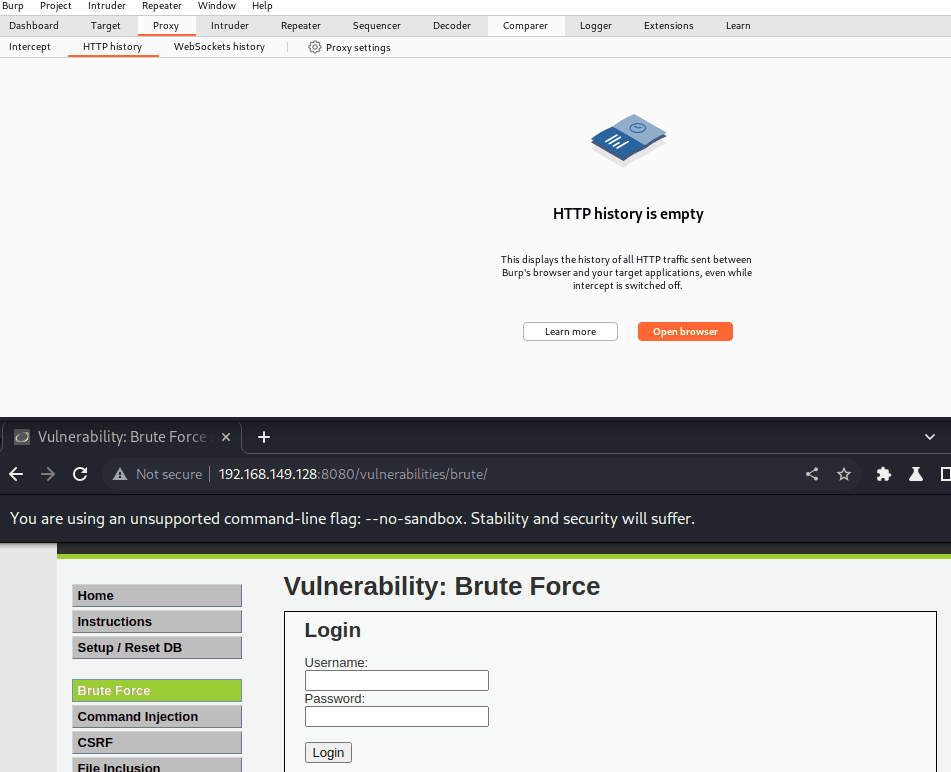This screenshot has width=951, height=772.
Task: Click the tab favicon of Brute Force page
Action: click(22, 437)
